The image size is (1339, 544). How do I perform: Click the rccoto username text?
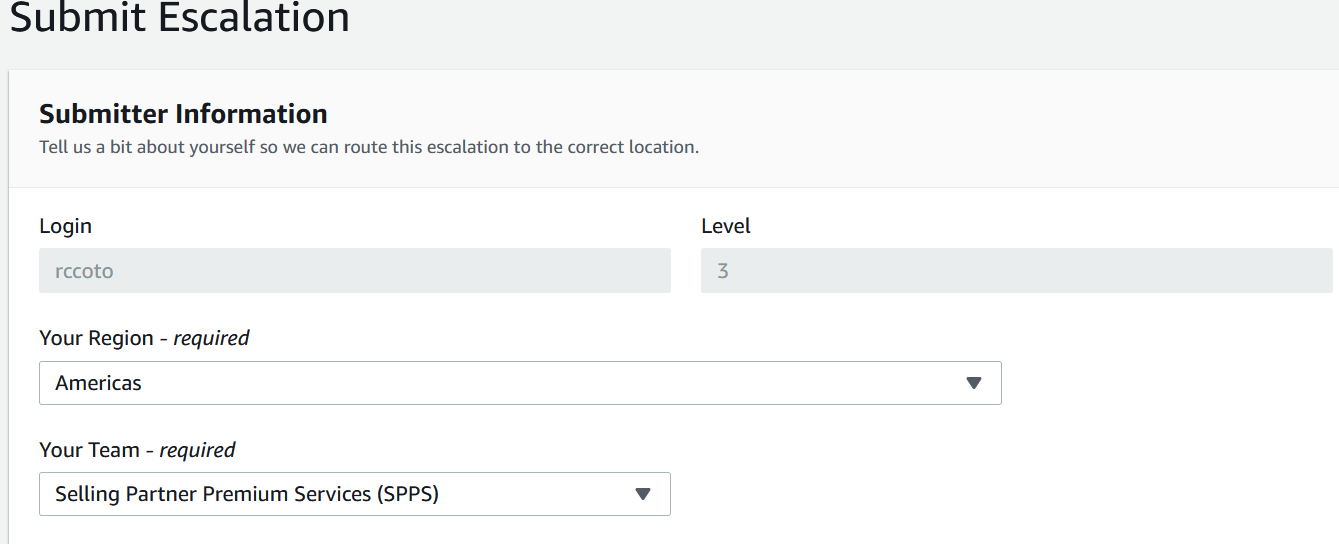[84, 271]
